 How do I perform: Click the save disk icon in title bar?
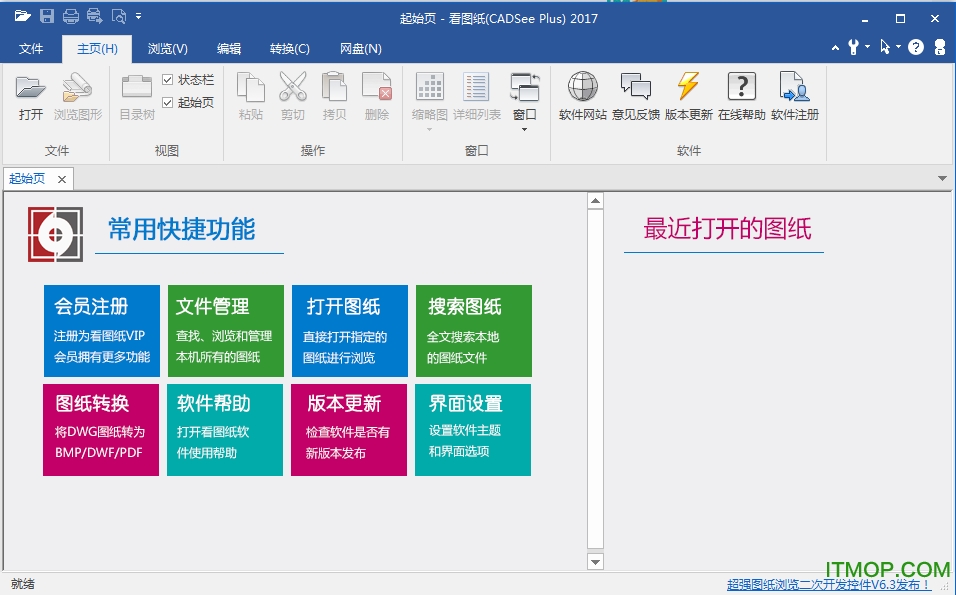click(47, 16)
